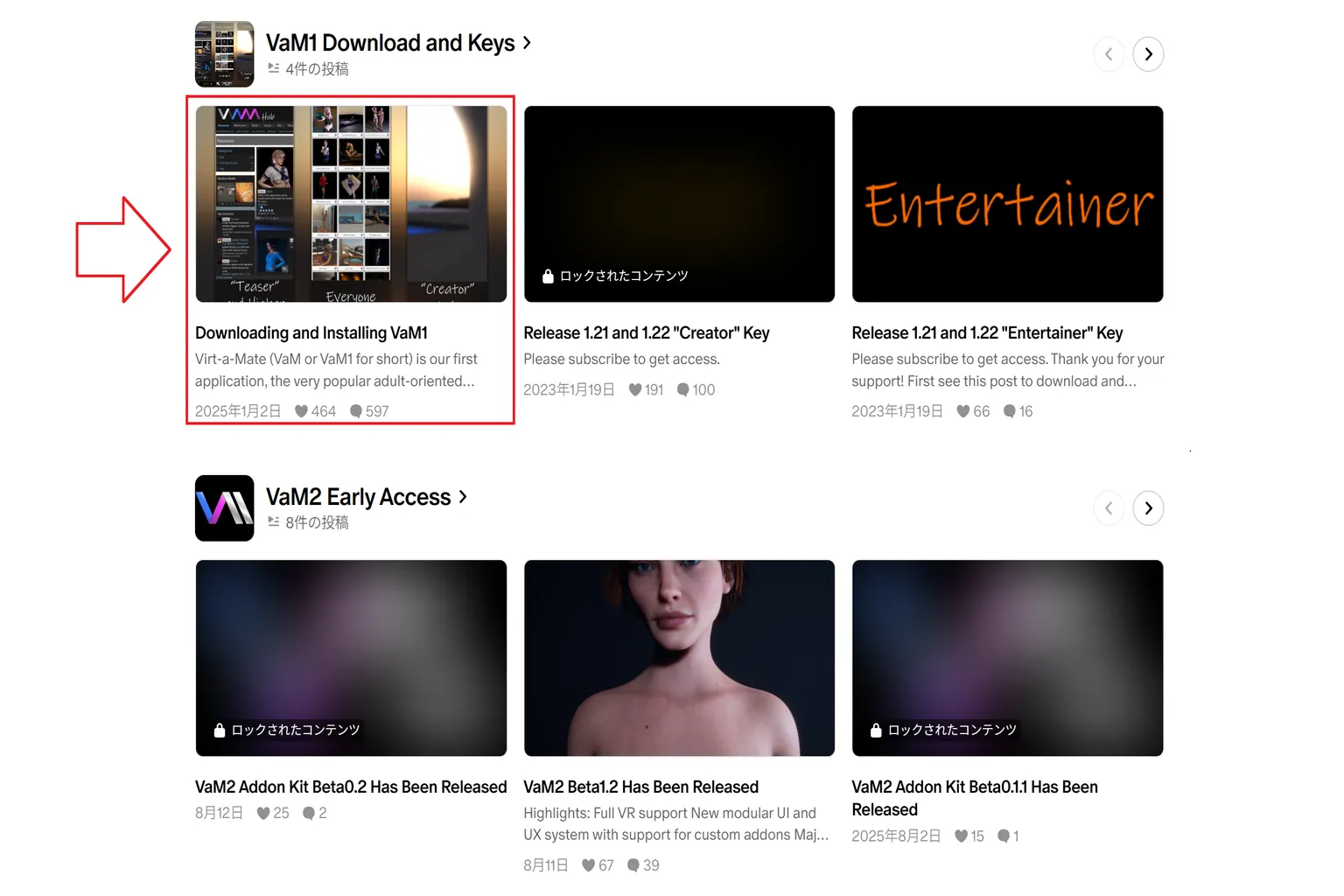The width and height of the screenshot is (1344, 896).
Task: Click the Downloading and Installing VaM1 thumbnail image
Action: point(351,204)
